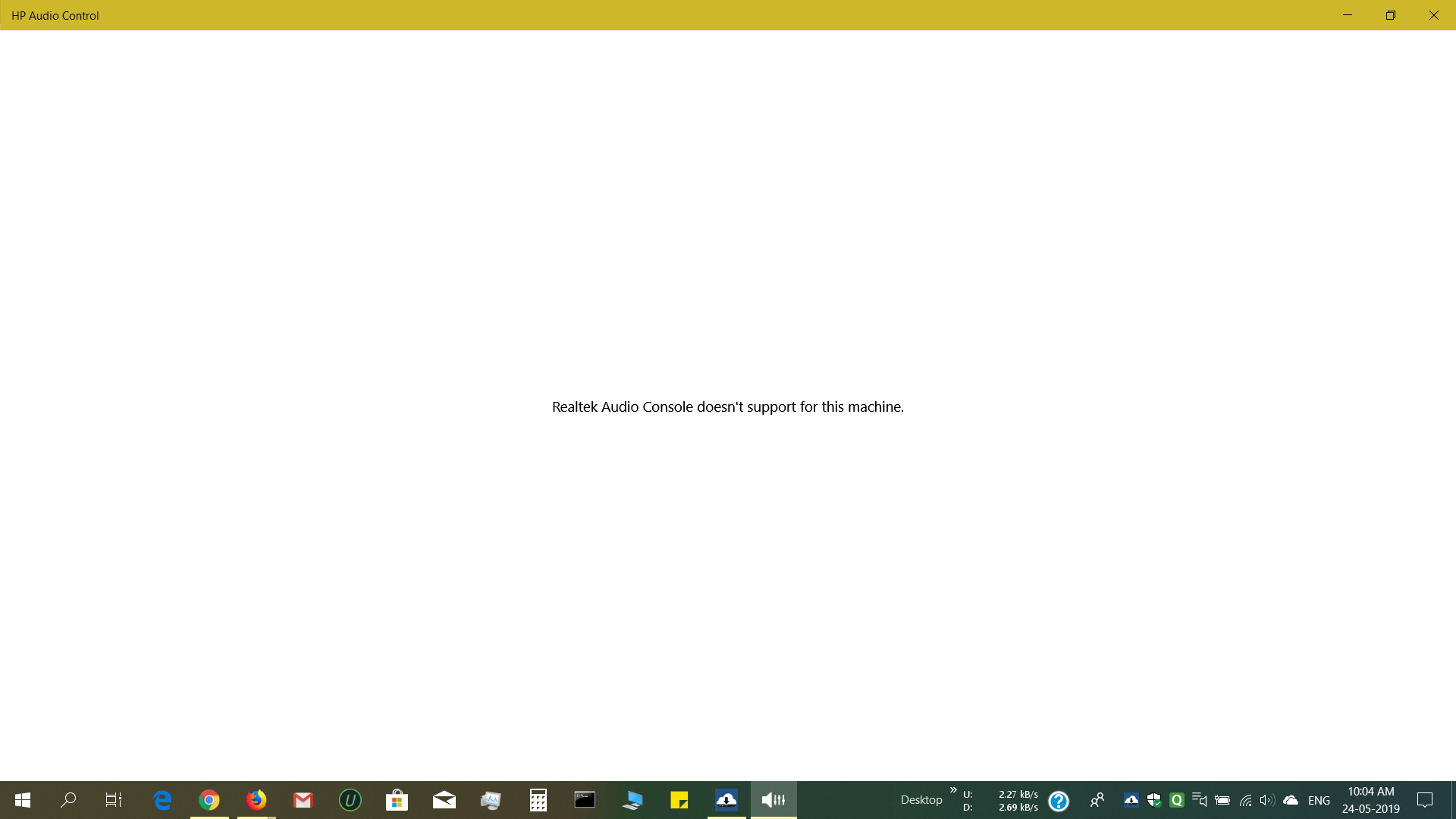This screenshot has width=1456, height=819.
Task: Open OneDrive cloud tray icon
Action: (1291, 800)
